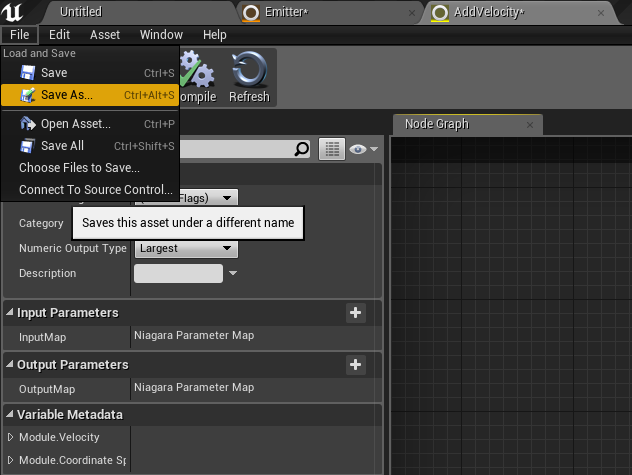
Task: Add a new Input Parameter
Action: click(356, 313)
